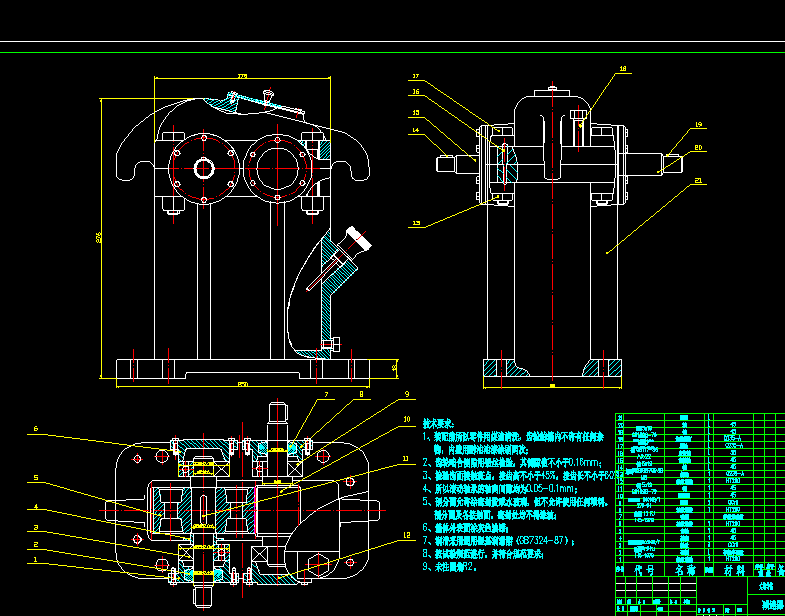Select callout number 6 in plan view
This screenshot has width=785, height=616.
[36, 429]
